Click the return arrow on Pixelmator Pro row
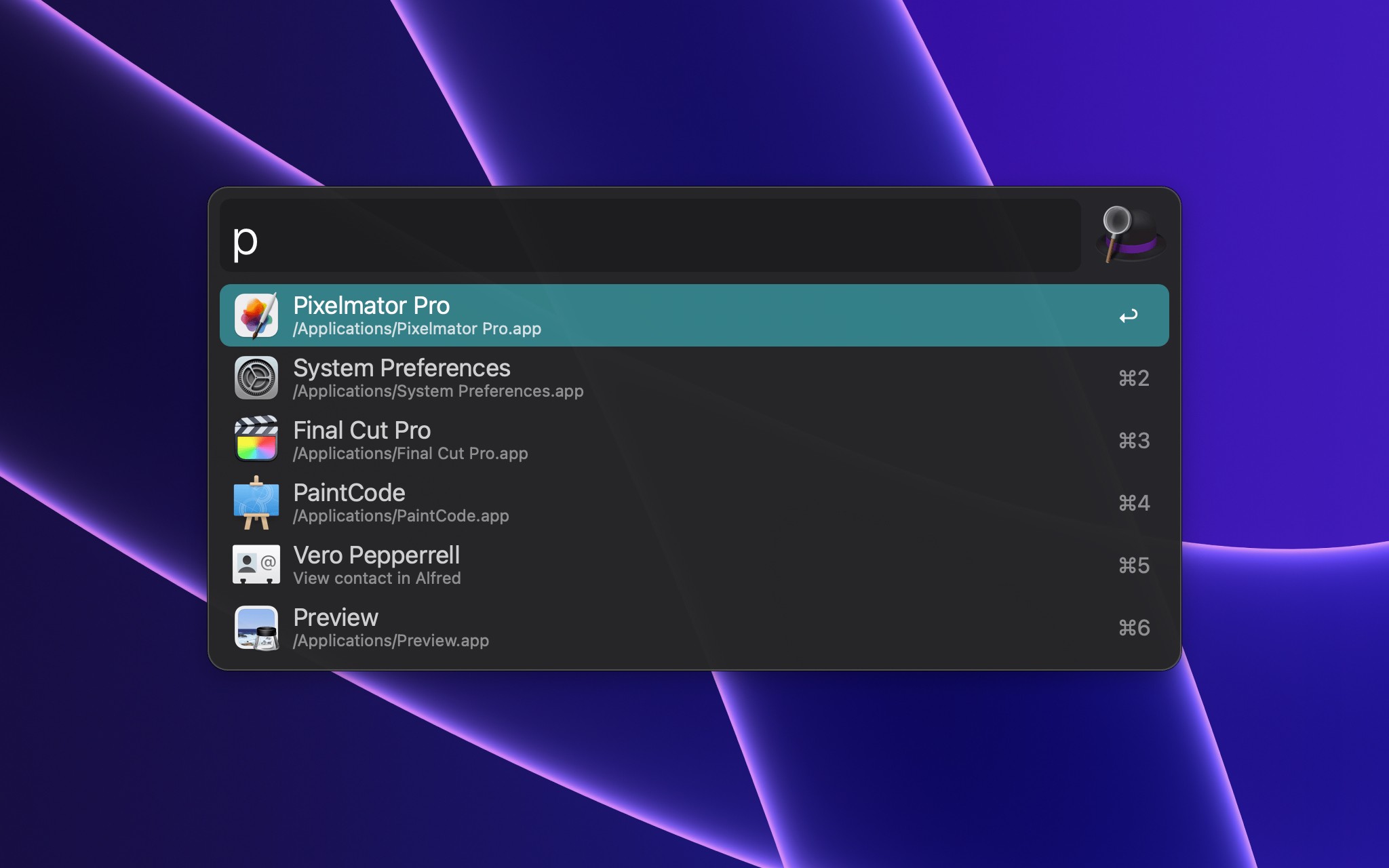This screenshot has width=1389, height=868. click(1129, 316)
